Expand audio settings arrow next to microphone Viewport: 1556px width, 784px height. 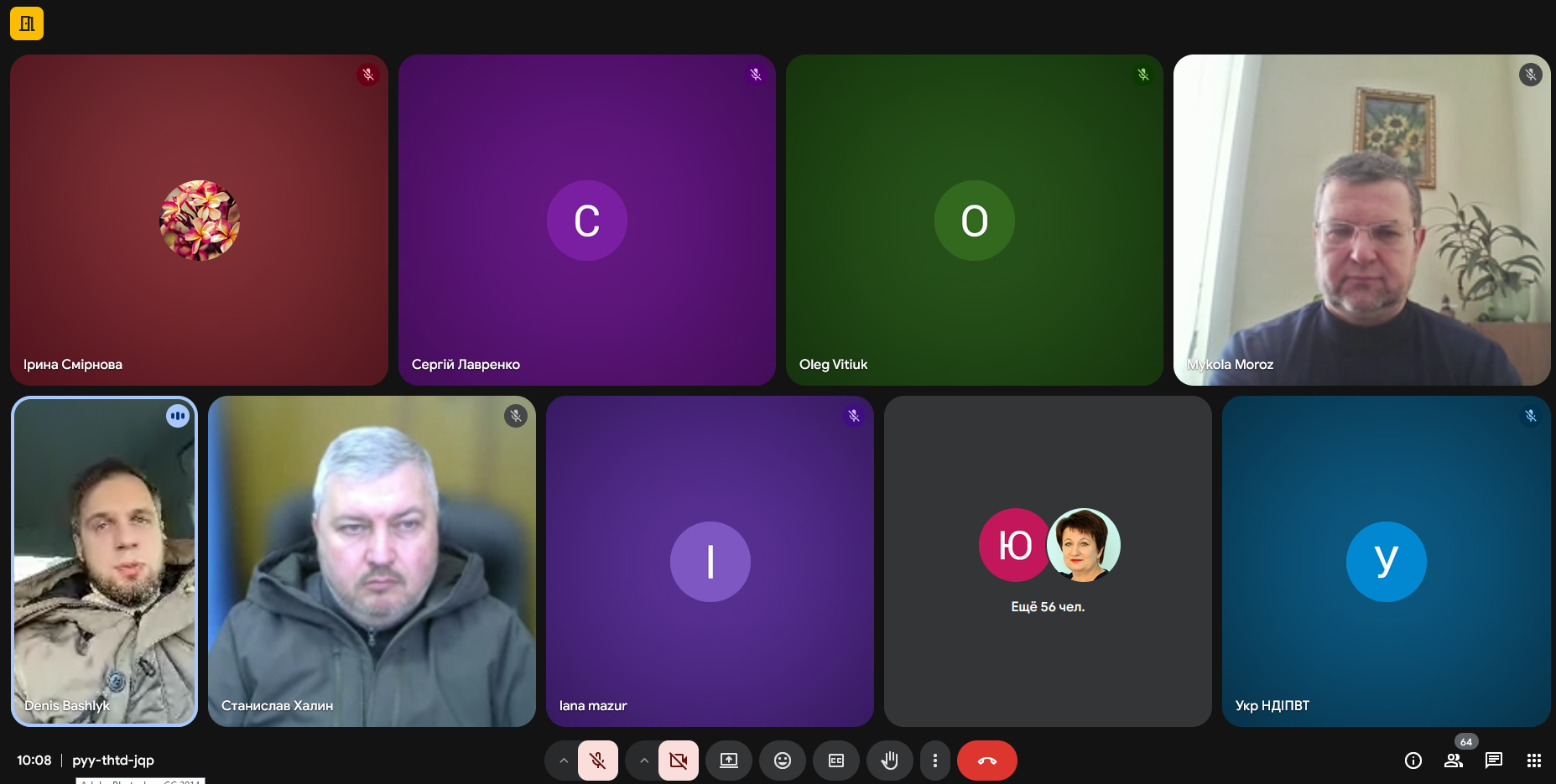tap(564, 761)
